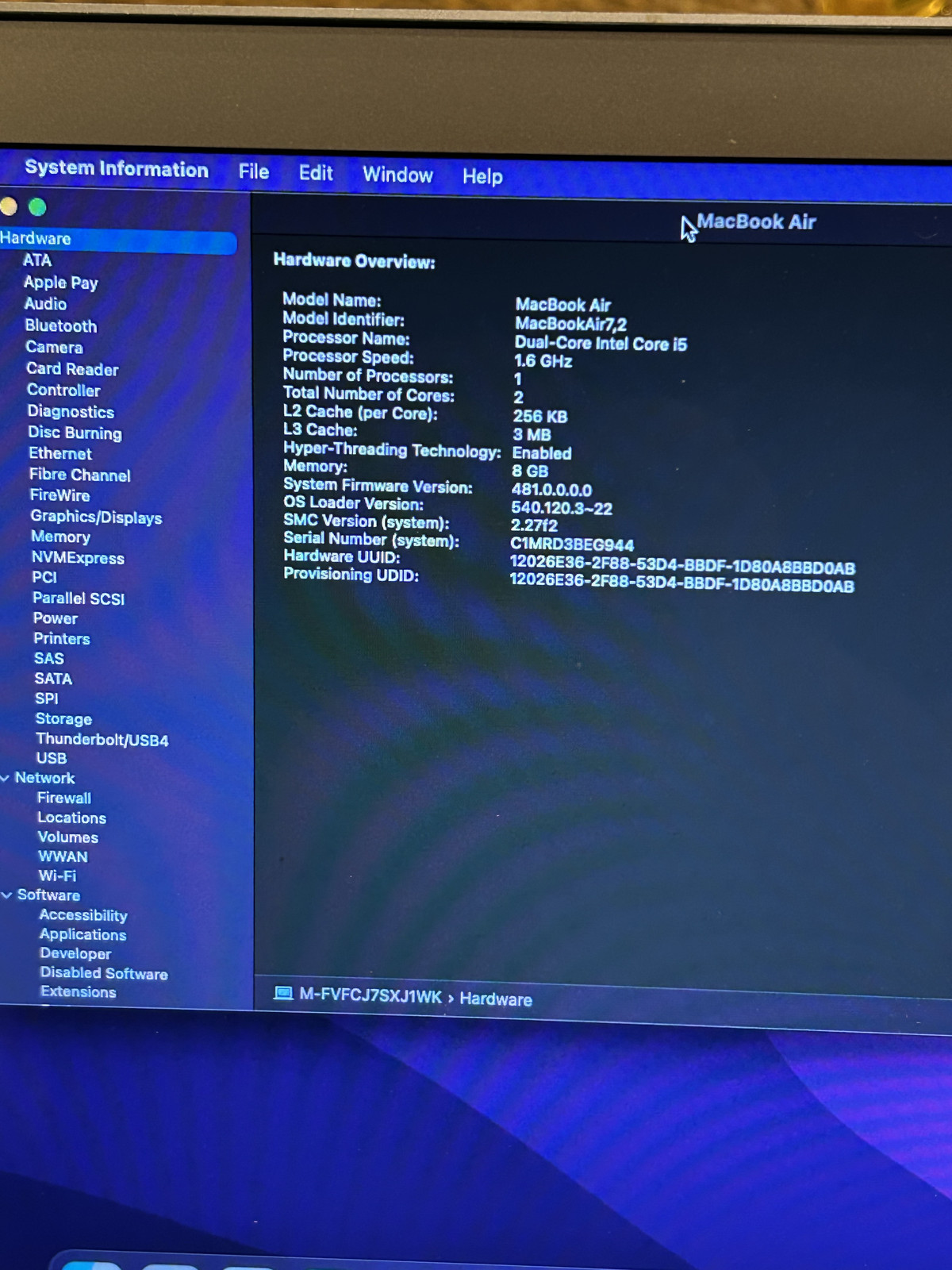Open the System Information app menu
This screenshot has width=952, height=1270.
click(117, 168)
